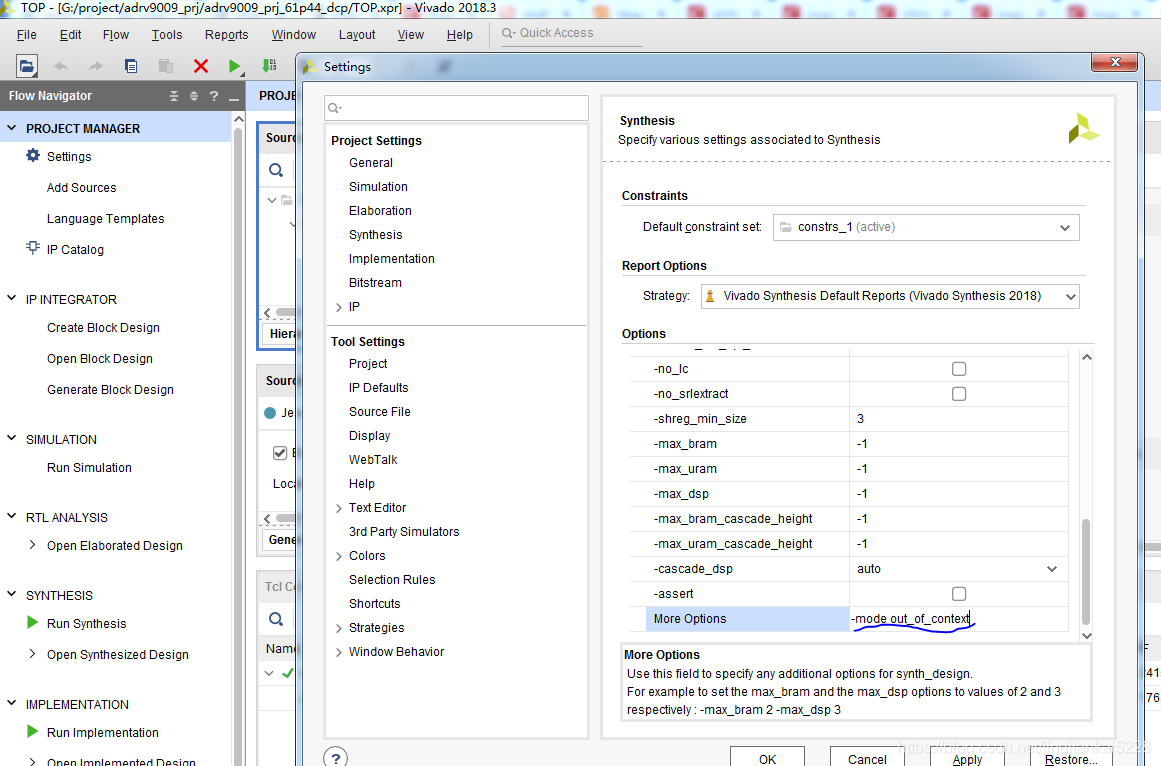This screenshot has height=766, width=1161.
Task: Open the File menu
Action: (27, 35)
